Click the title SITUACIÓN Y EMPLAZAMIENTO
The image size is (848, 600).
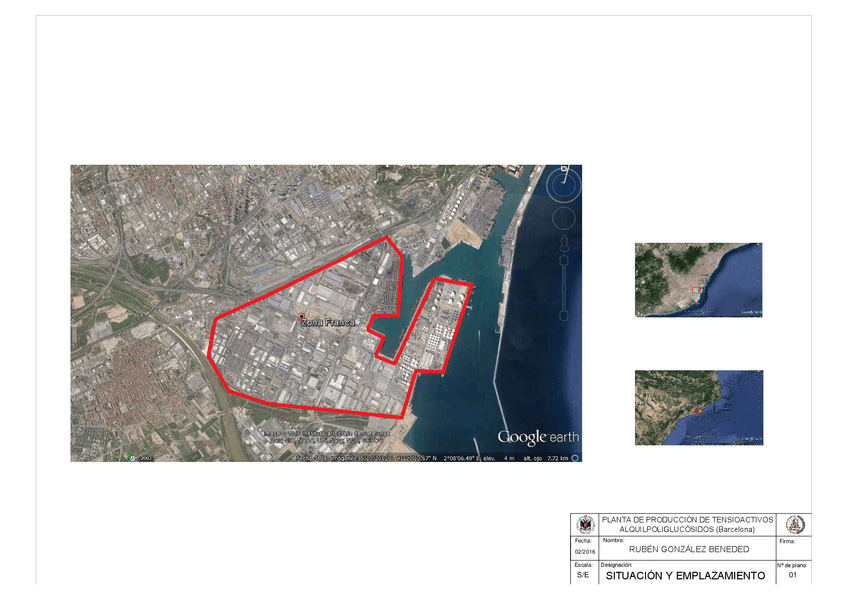coord(685,576)
